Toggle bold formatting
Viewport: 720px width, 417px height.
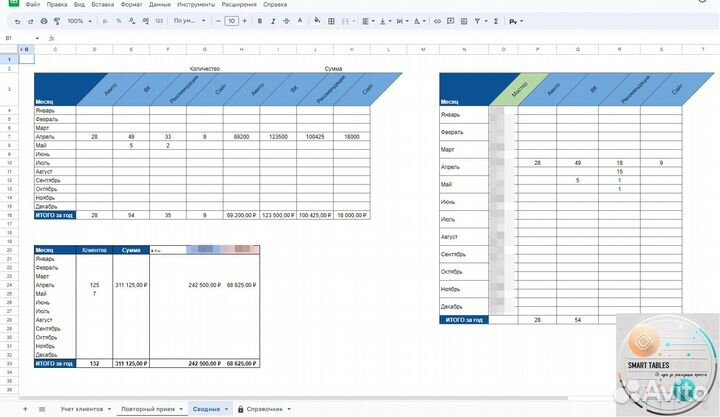[x=259, y=21]
